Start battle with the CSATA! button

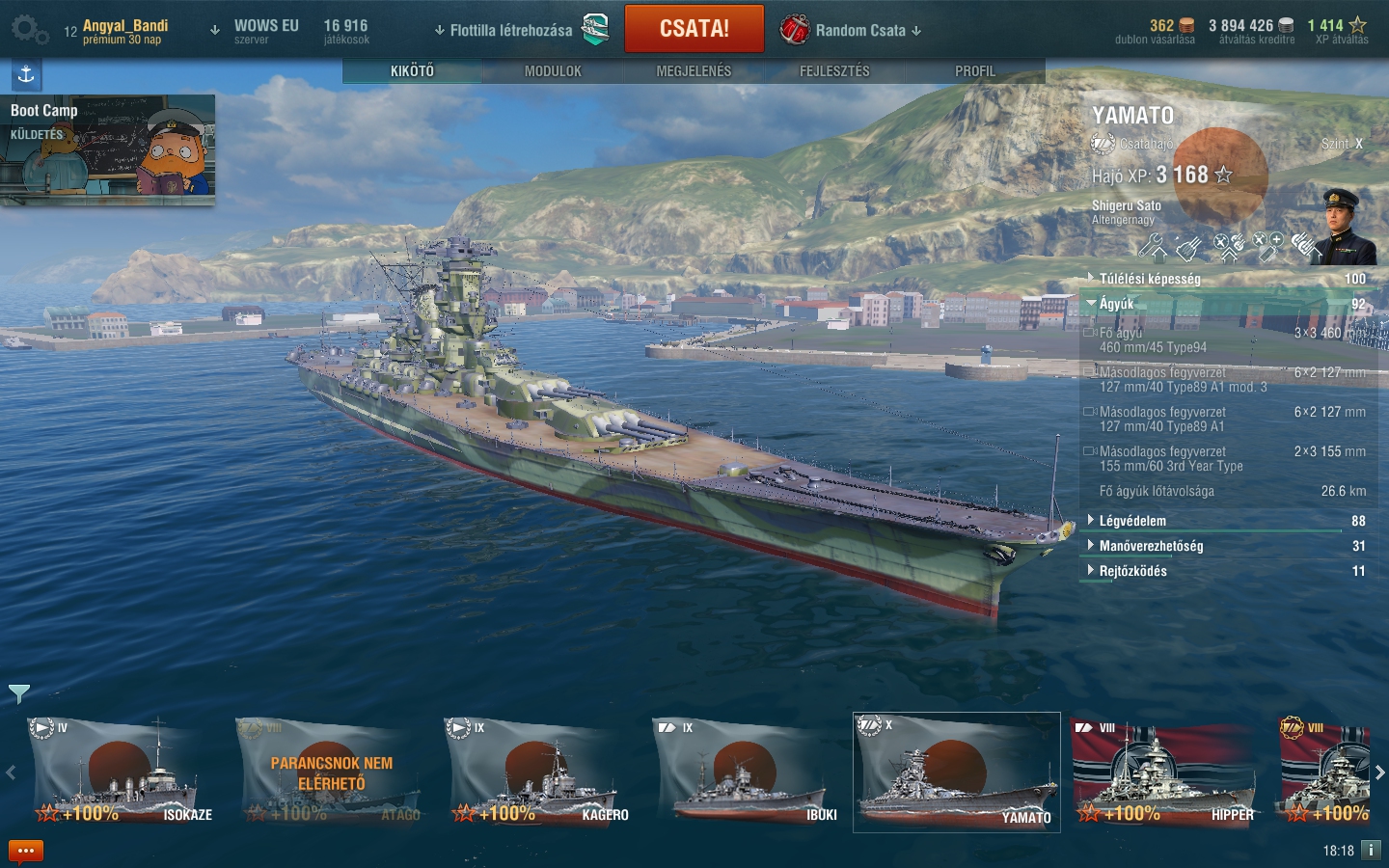click(x=694, y=29)
